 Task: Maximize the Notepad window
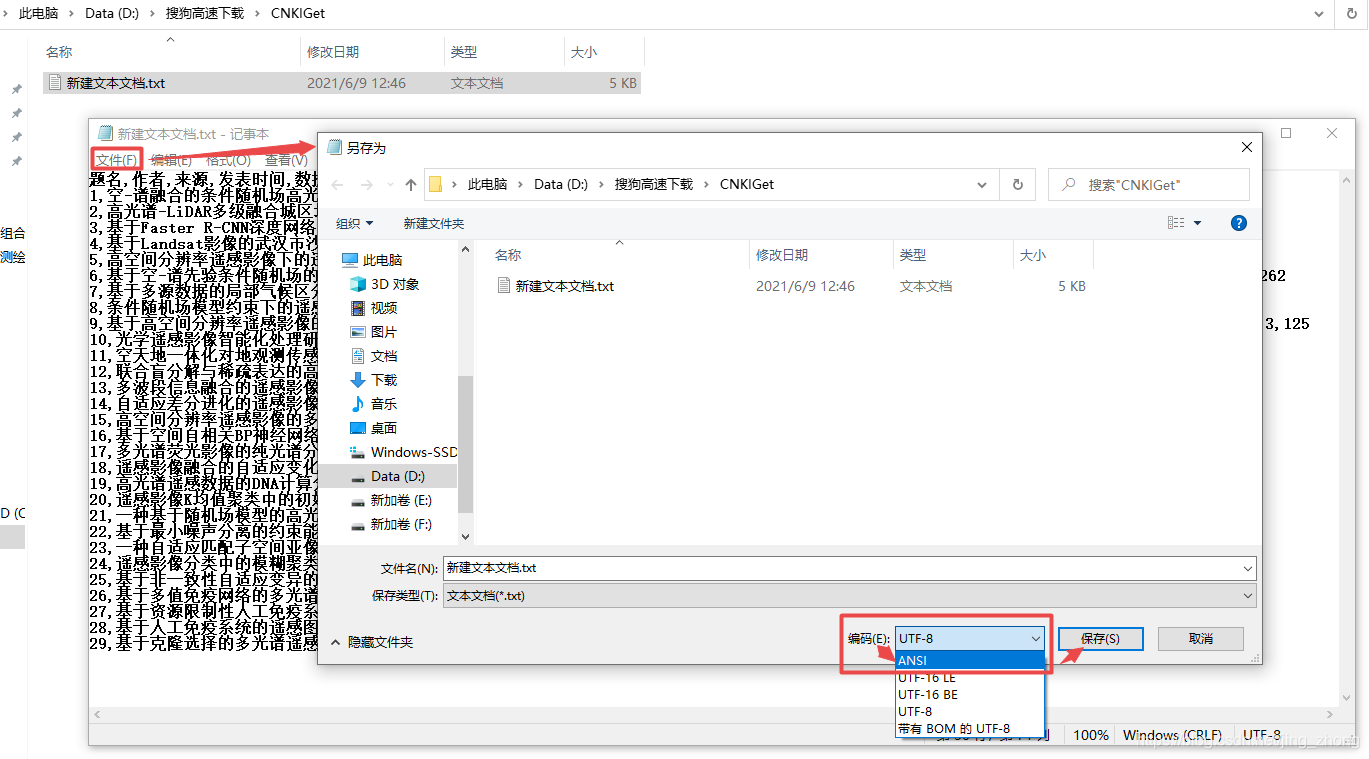pyautogui.click(x=1286, y=133)
